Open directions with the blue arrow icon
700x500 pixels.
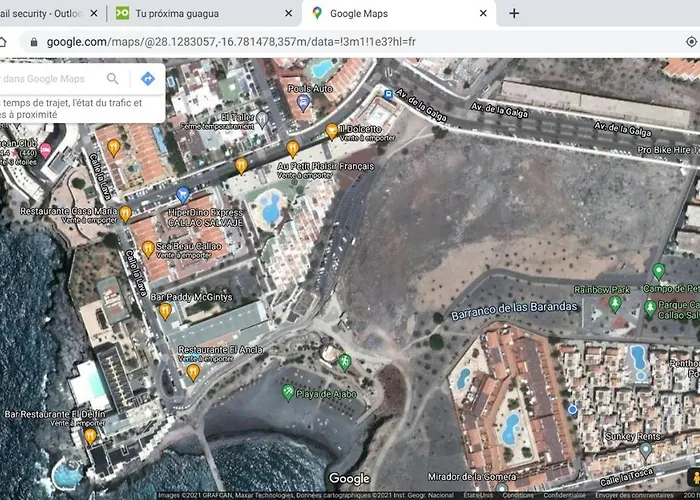click(x=148, y=79)
